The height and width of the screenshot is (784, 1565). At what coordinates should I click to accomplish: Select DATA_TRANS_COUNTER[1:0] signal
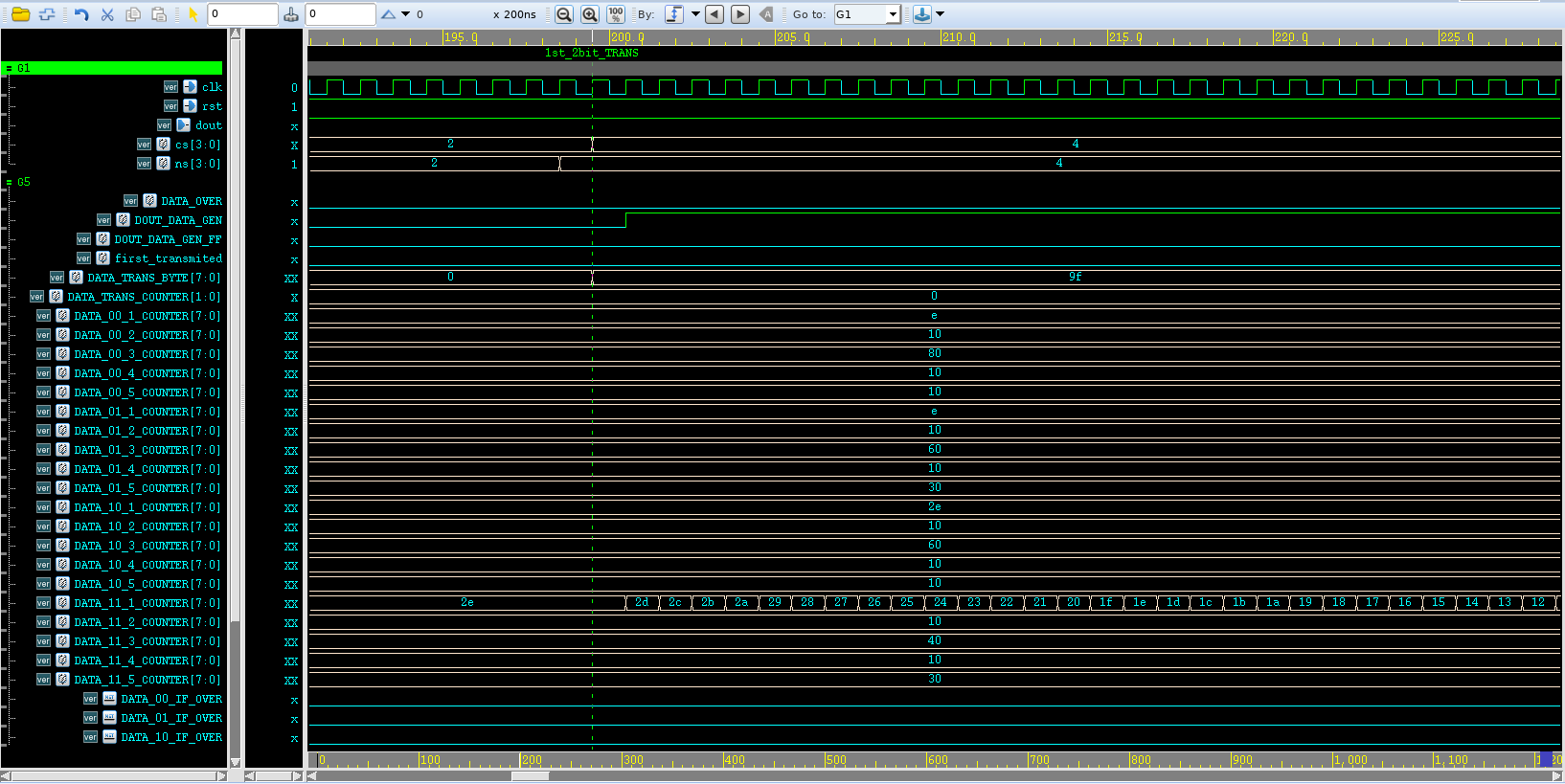tap(144, 297)
